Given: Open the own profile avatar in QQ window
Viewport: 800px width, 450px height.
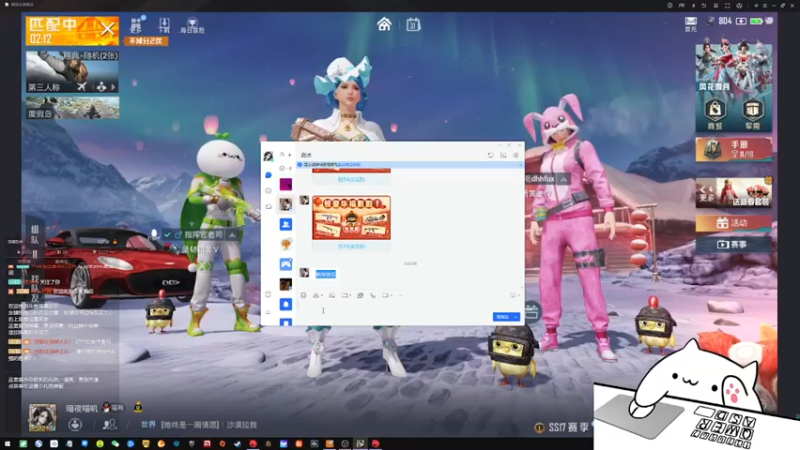Looking at the screenshot, I should (x=268, y=156).
